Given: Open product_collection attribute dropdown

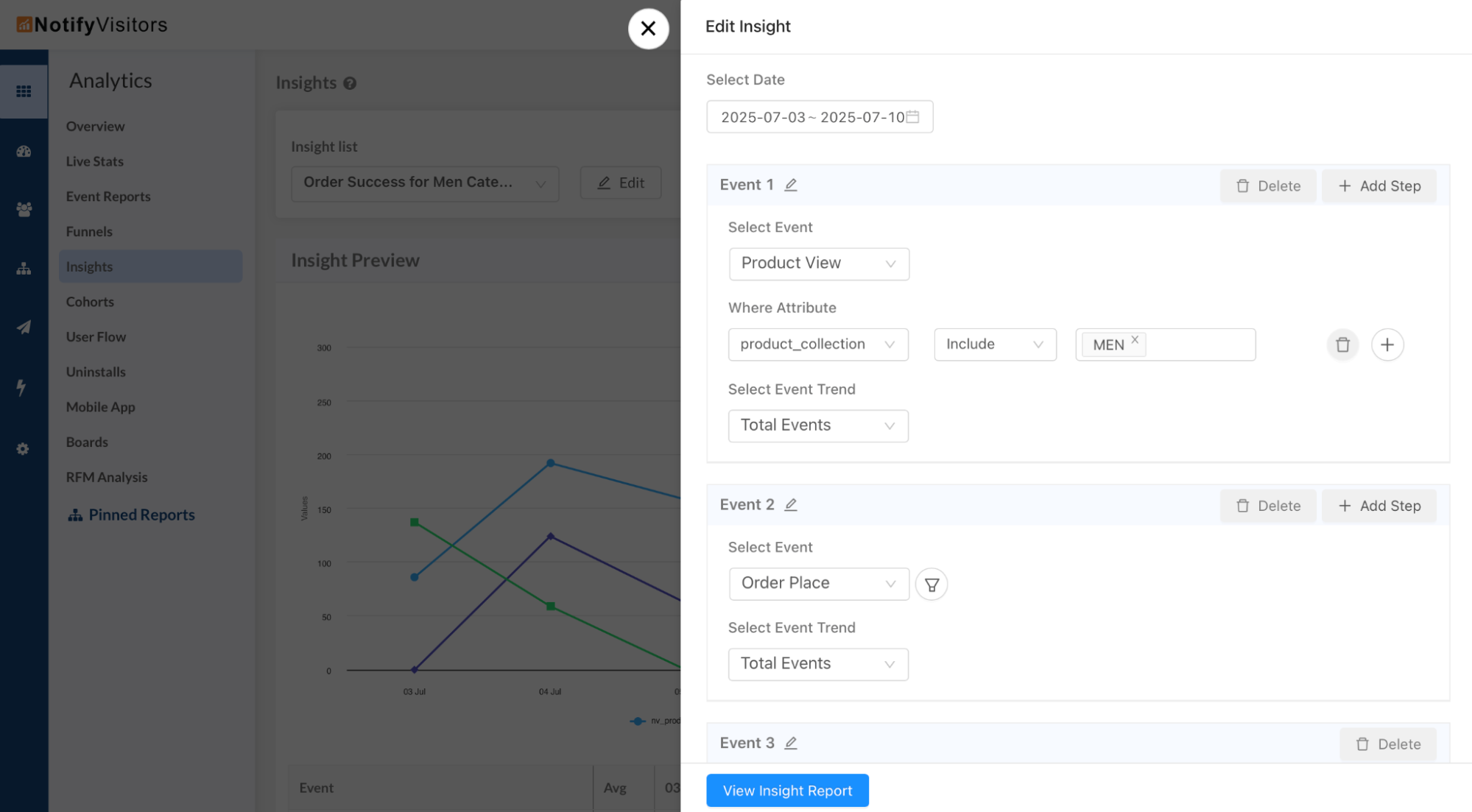Looking at the screenshot, I should (x=818, y=345).
